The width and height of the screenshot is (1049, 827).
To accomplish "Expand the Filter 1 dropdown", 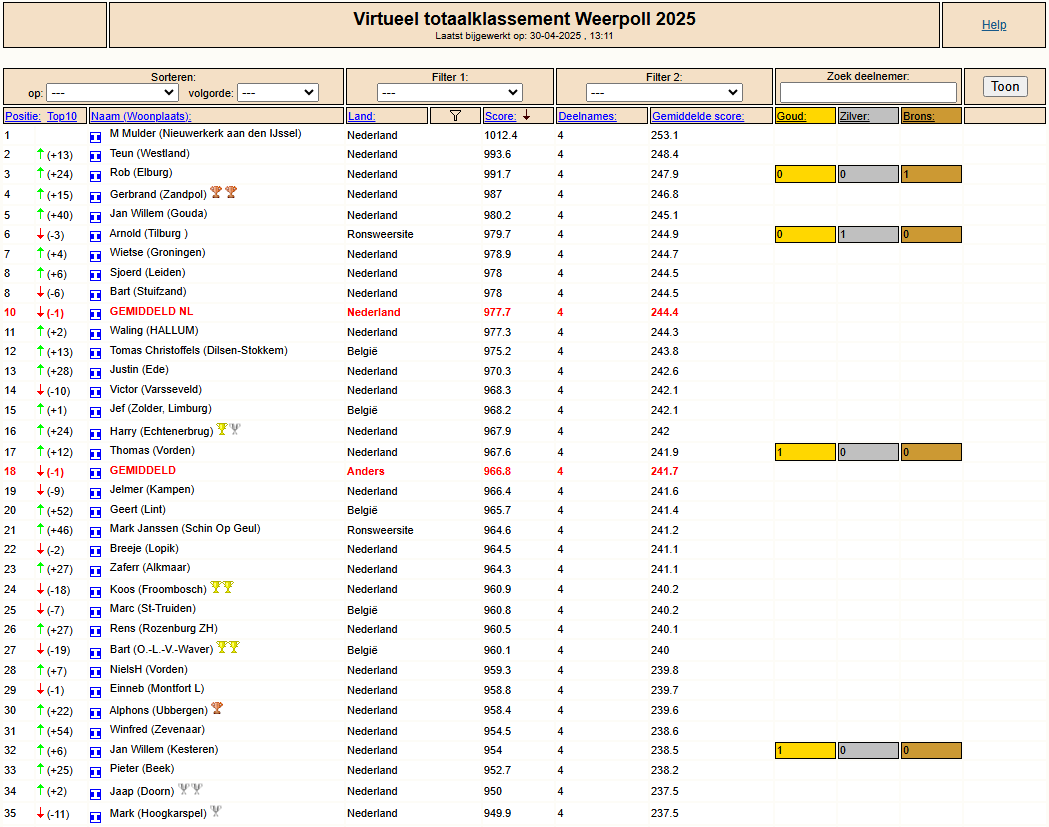I will pyautogui.click(x=449, y=93).
